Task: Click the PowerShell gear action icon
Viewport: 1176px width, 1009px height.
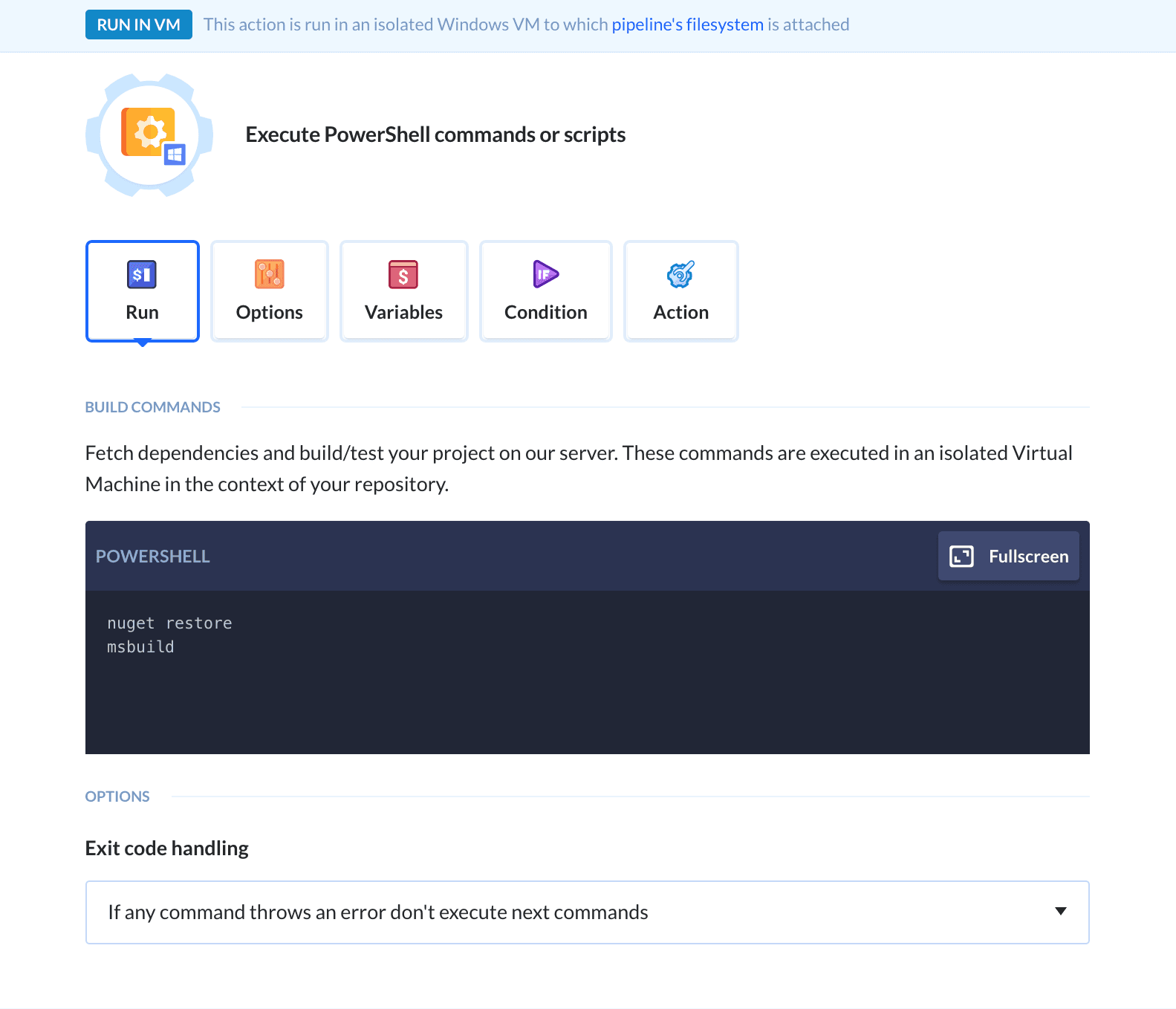Action: 149,132
